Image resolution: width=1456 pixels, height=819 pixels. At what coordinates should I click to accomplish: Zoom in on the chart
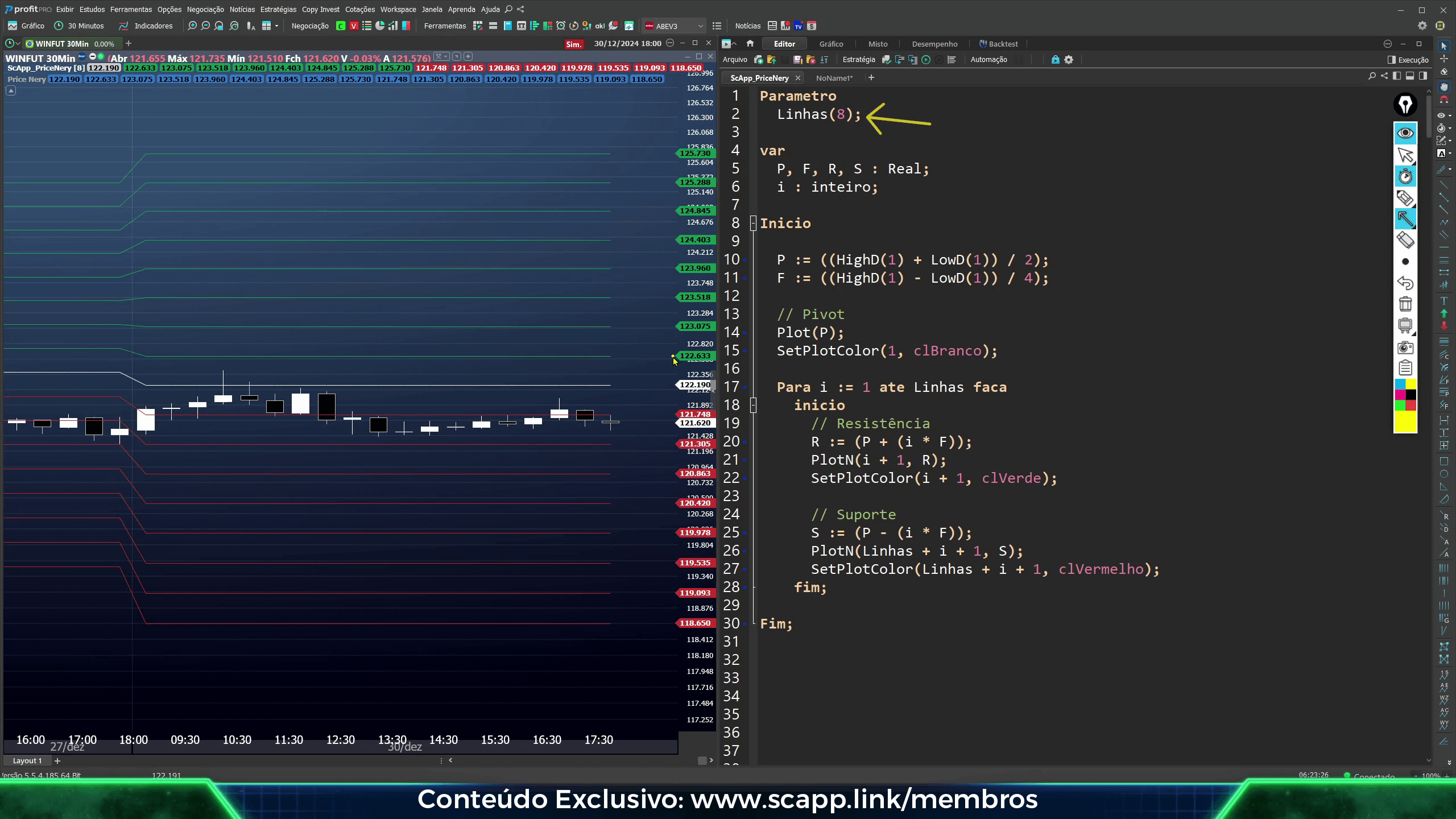192,26
